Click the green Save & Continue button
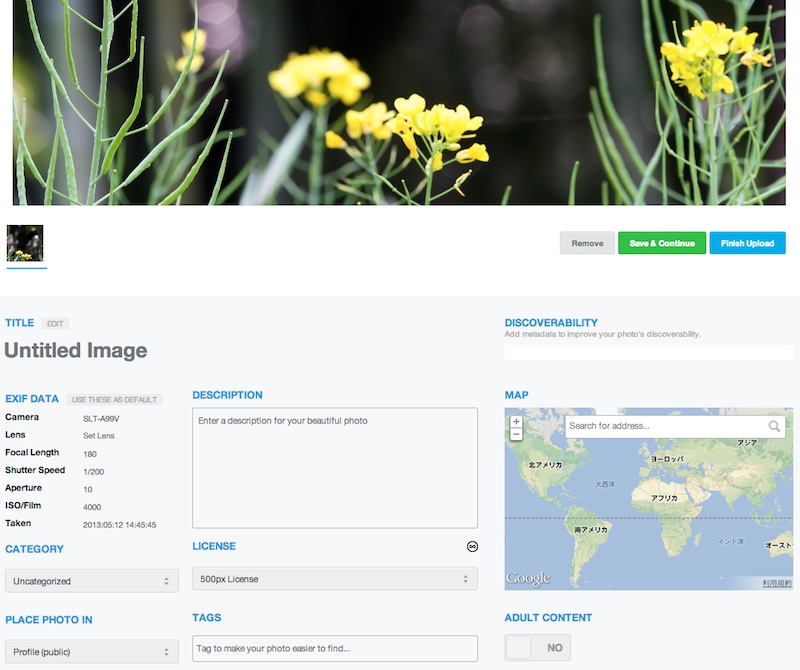The width and height of the screenshot is (800, 670). (x=662, y=243)
